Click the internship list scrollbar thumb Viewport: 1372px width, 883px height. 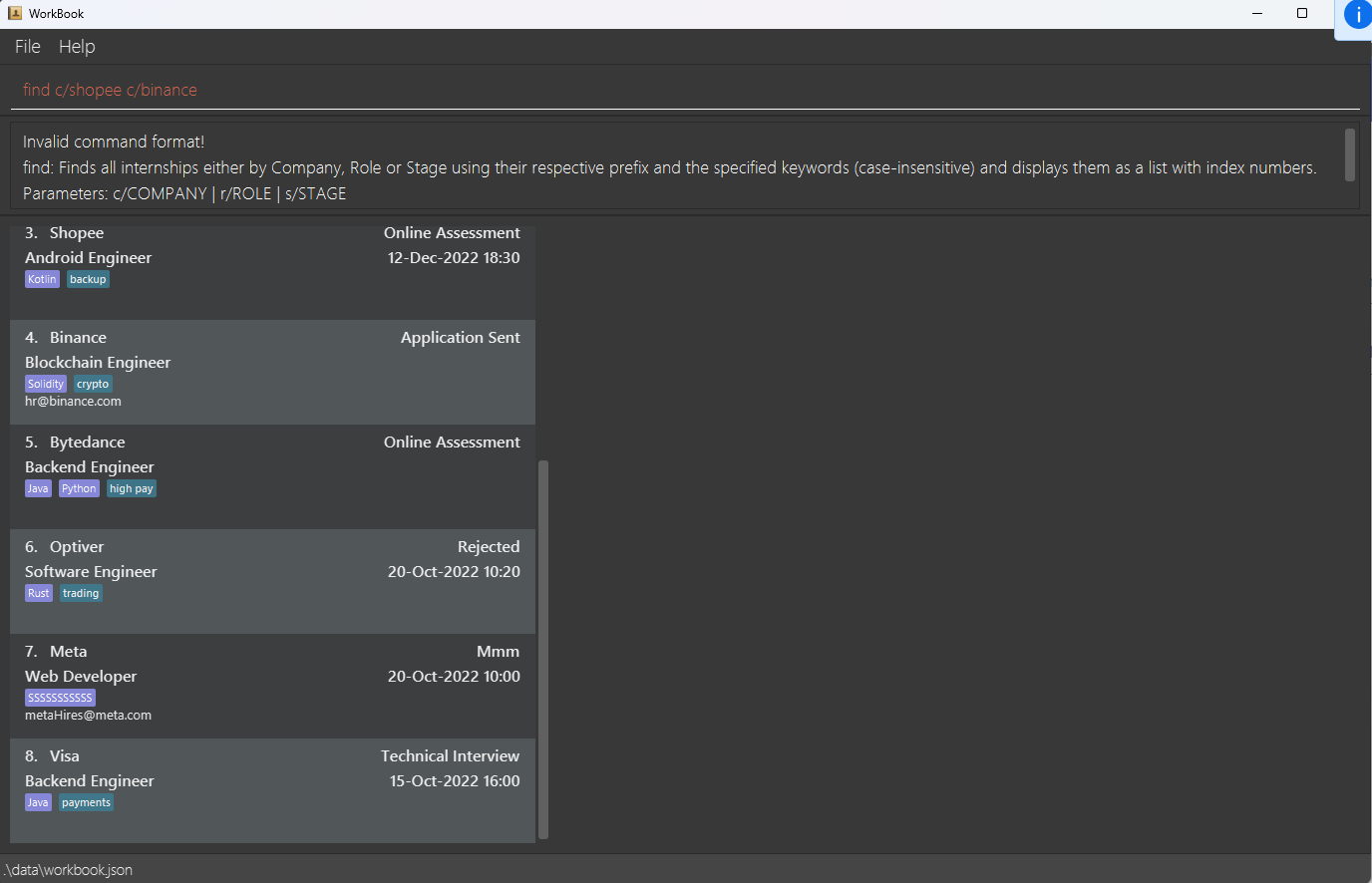pyautogui.click(x=543, y=650)
